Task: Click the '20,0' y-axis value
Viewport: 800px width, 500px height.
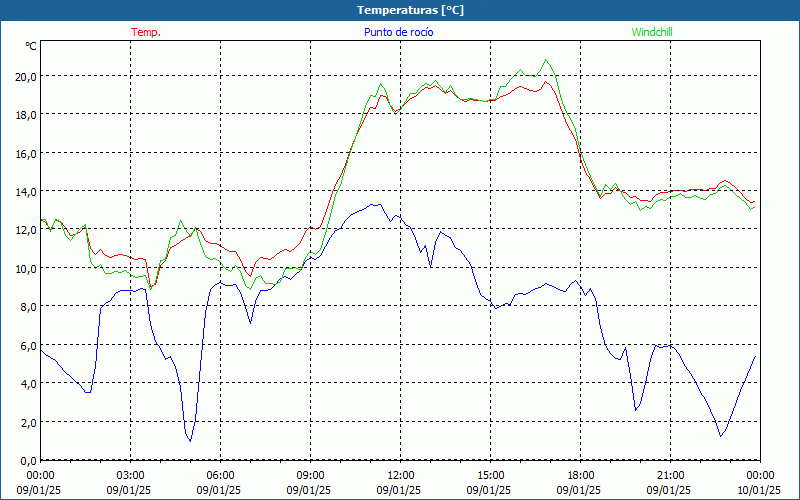Action: pos(26,77)
